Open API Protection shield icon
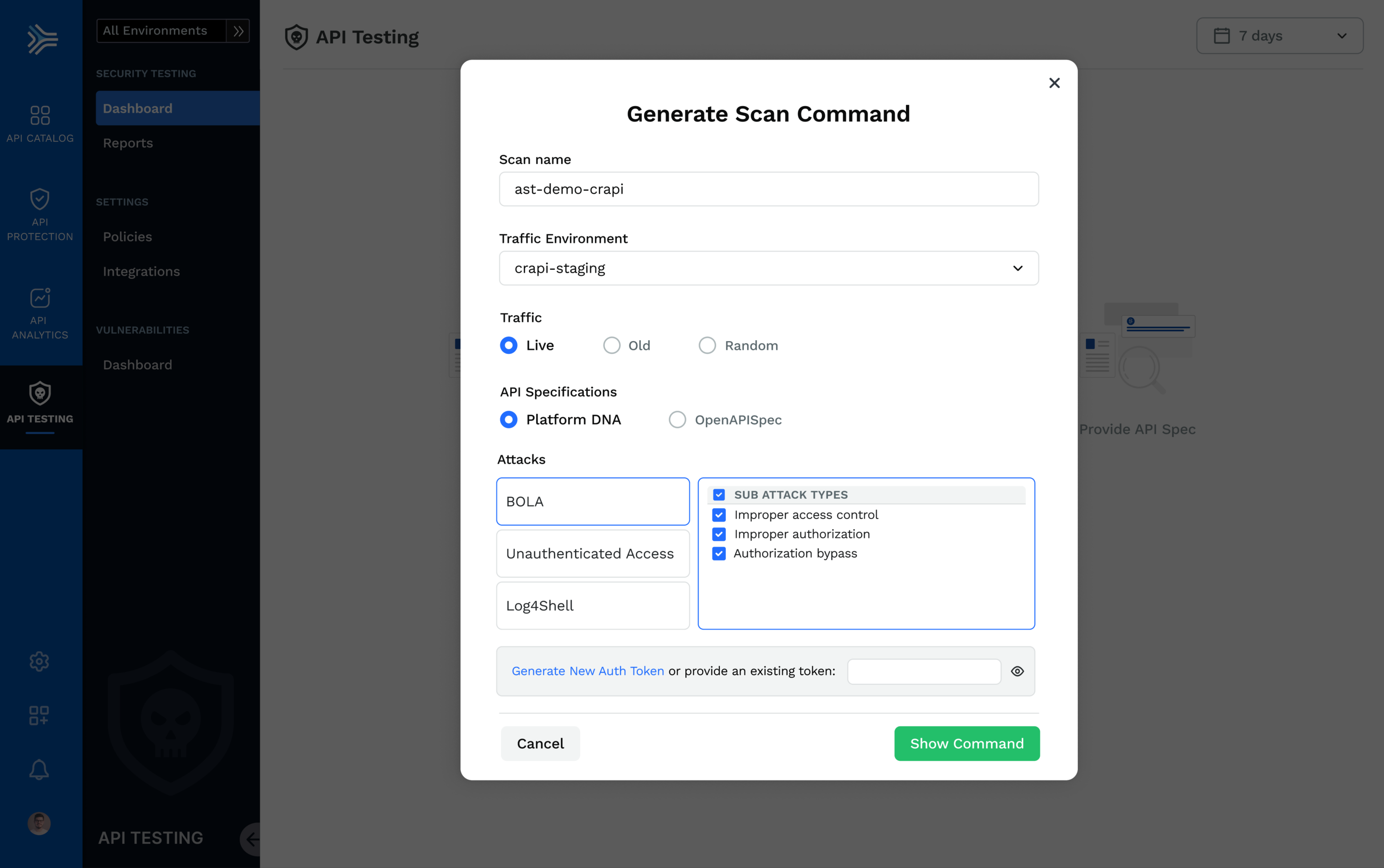 point(39,200)
